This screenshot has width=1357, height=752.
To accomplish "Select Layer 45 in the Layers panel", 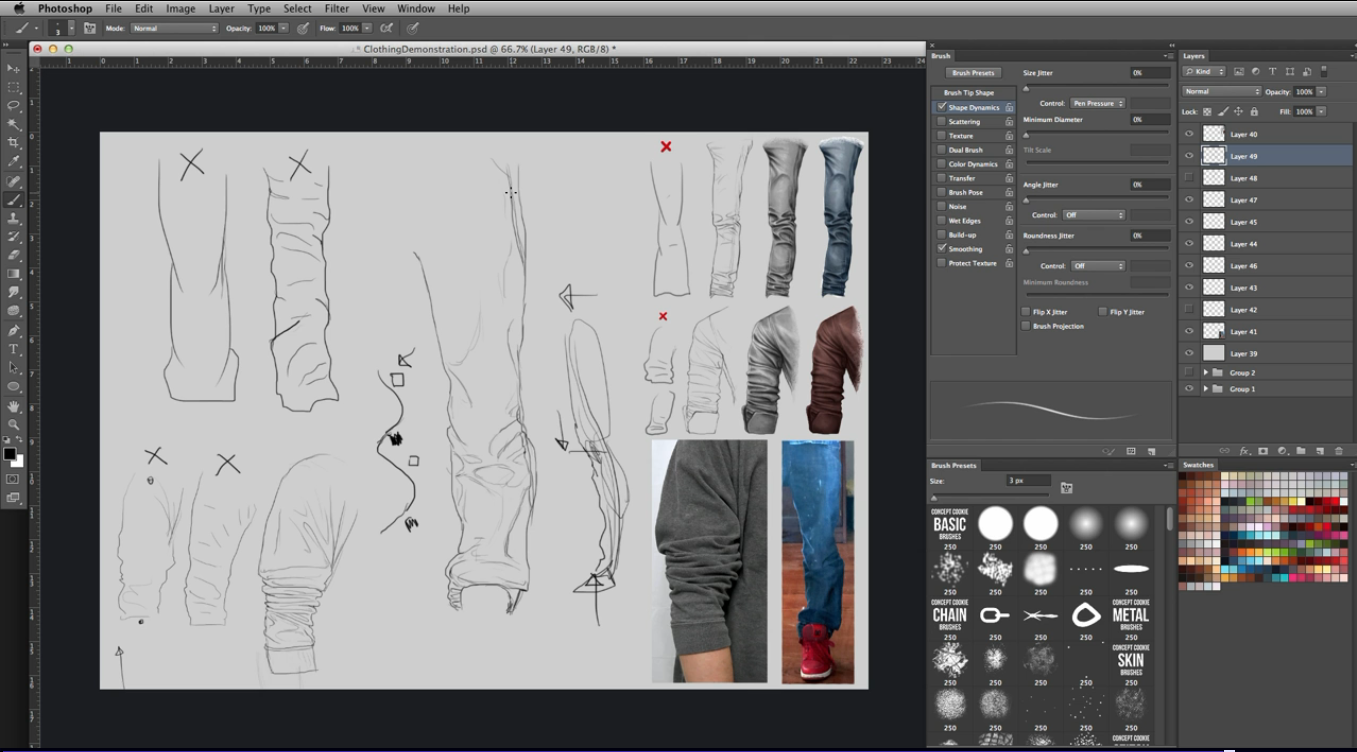I will point(1244,222).
